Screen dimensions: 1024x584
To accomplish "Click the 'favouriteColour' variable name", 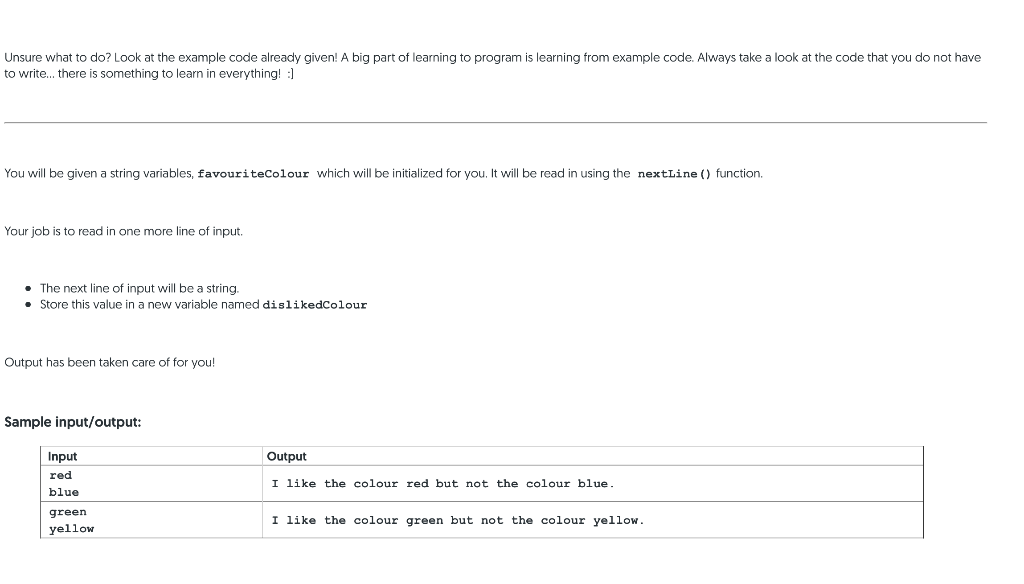I will tap(253, 174).
